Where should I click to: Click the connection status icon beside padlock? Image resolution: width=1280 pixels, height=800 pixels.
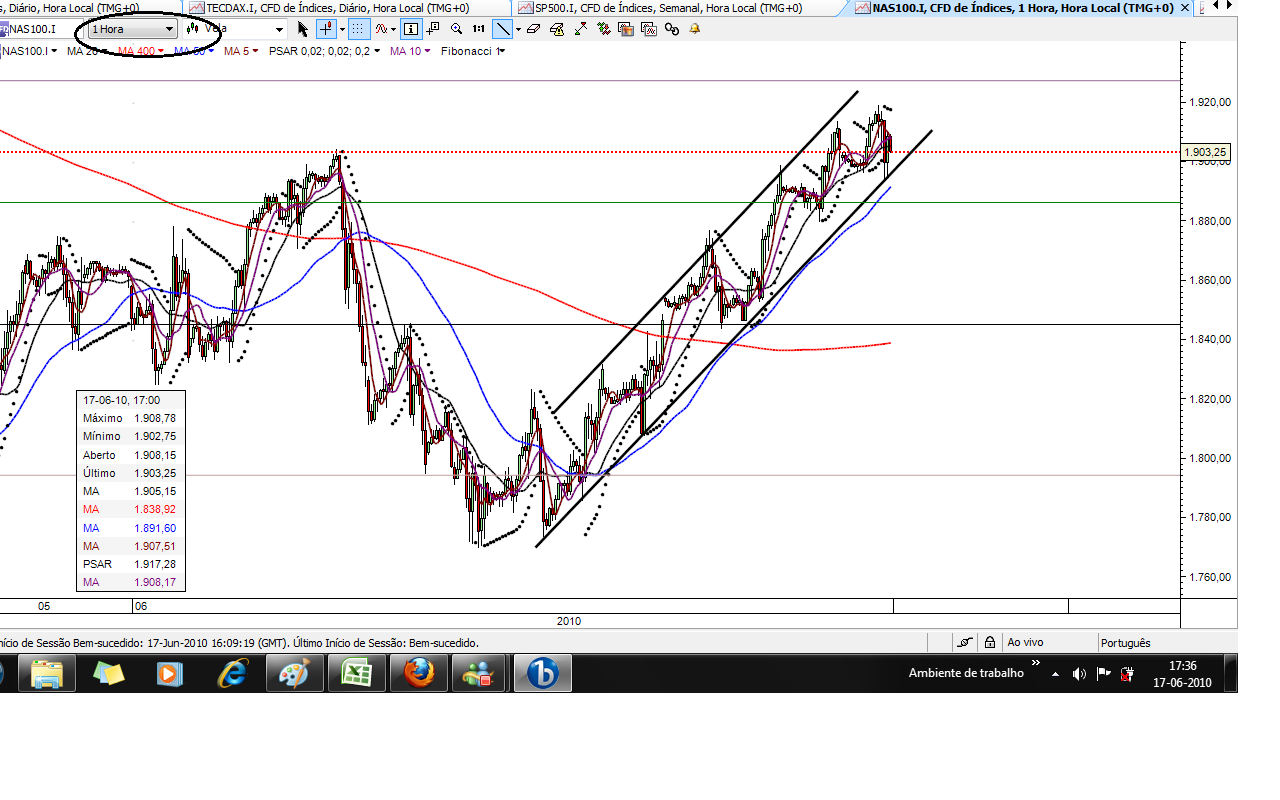(965, 643)
